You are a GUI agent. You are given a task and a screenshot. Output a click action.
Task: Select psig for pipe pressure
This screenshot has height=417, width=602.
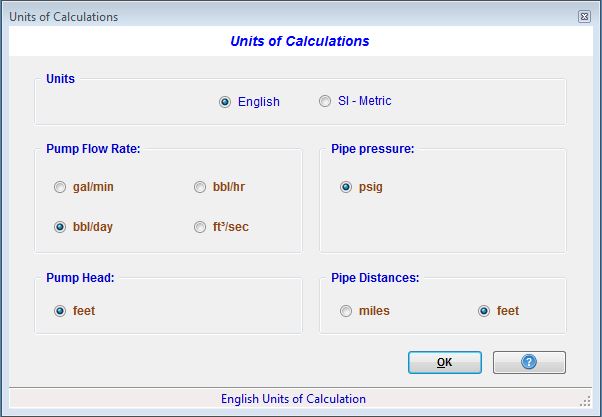click(x=346, y=187)
